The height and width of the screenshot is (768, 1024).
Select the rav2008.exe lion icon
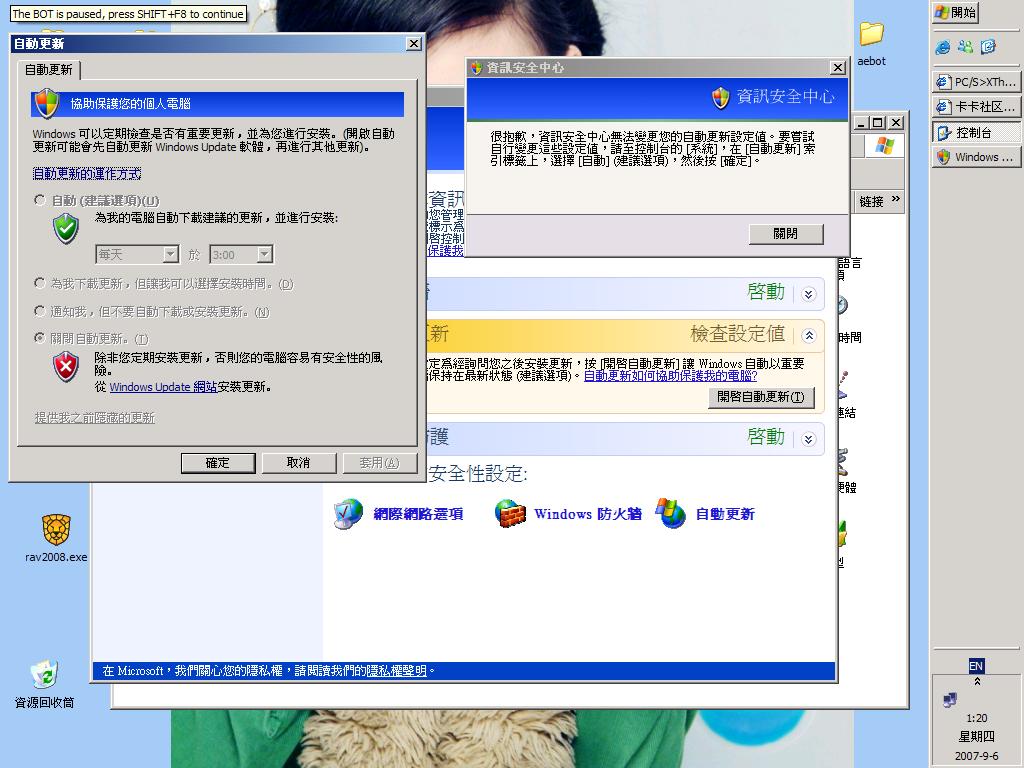pyautogui.click(x=56, y=529)
